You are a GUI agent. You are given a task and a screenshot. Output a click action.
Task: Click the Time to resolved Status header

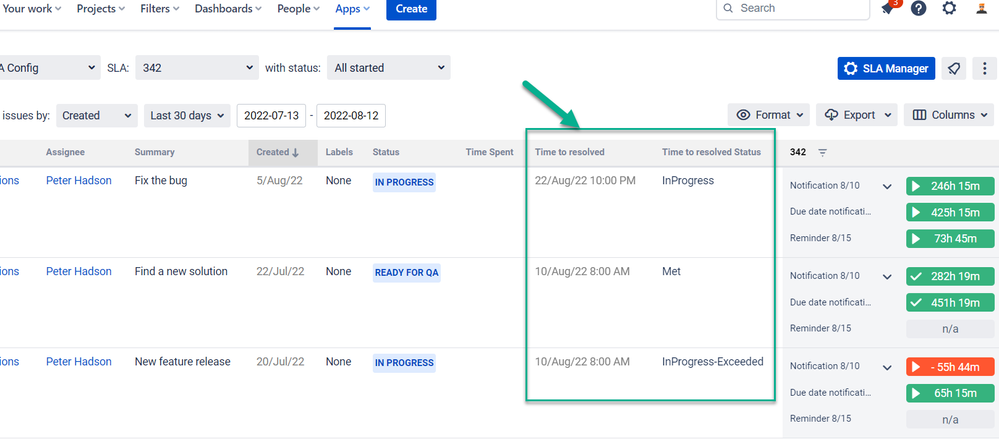tap(711, 152)
